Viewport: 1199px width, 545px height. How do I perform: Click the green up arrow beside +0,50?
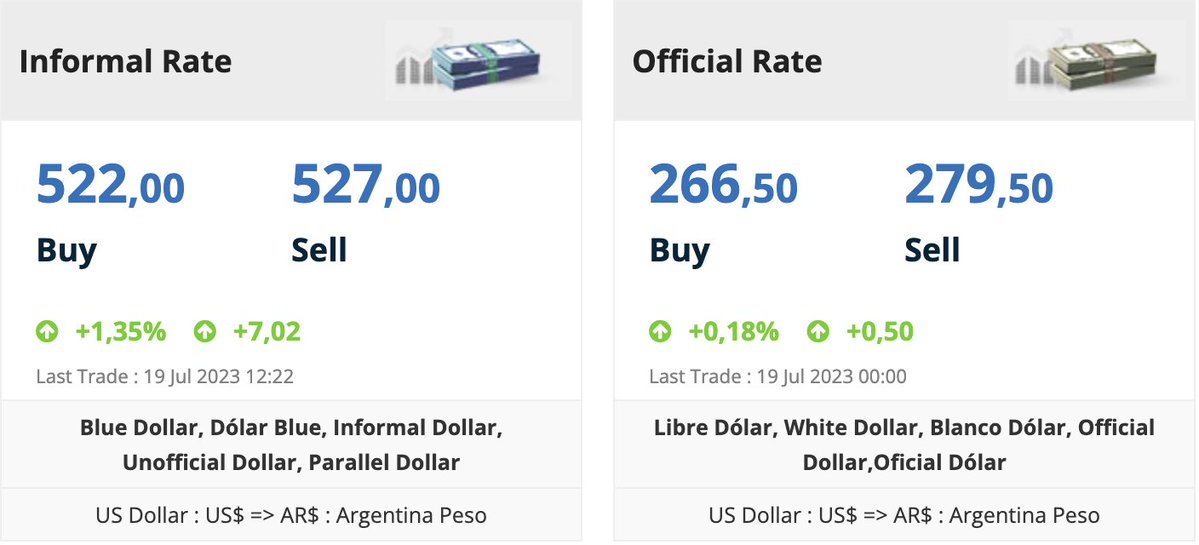(x=818, y=332)
